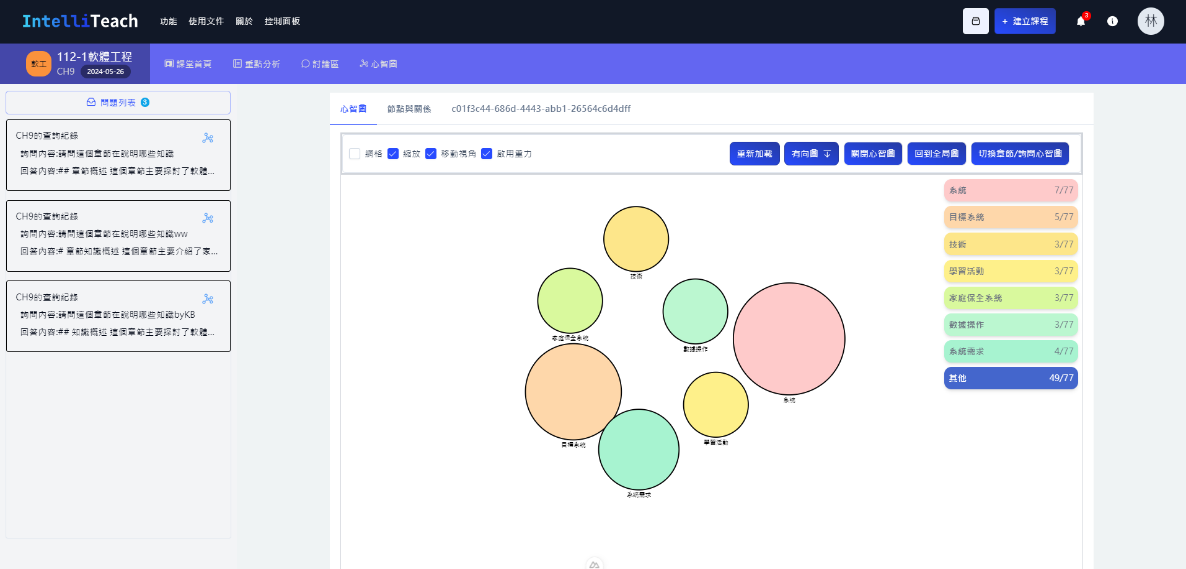Screen dimensions: 1186x569
Task: Click the notification bell icon
Action: 1080,21
